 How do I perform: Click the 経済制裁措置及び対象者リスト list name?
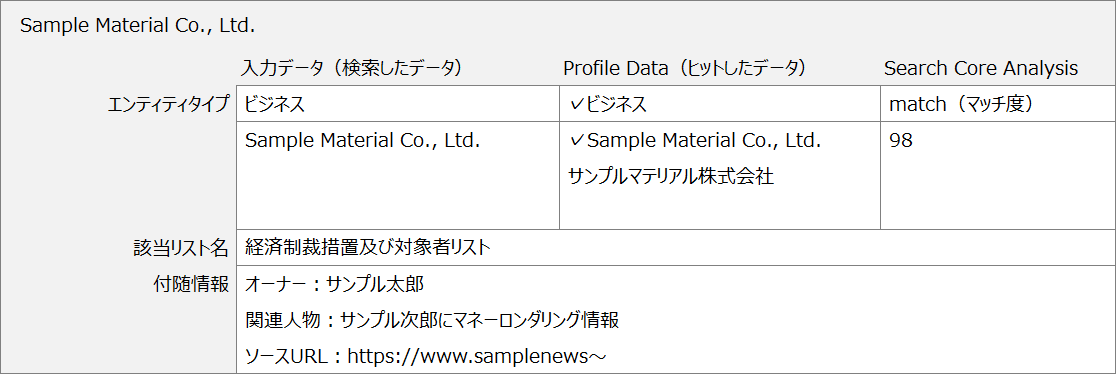pyautogui.click(x=367, y=248)
